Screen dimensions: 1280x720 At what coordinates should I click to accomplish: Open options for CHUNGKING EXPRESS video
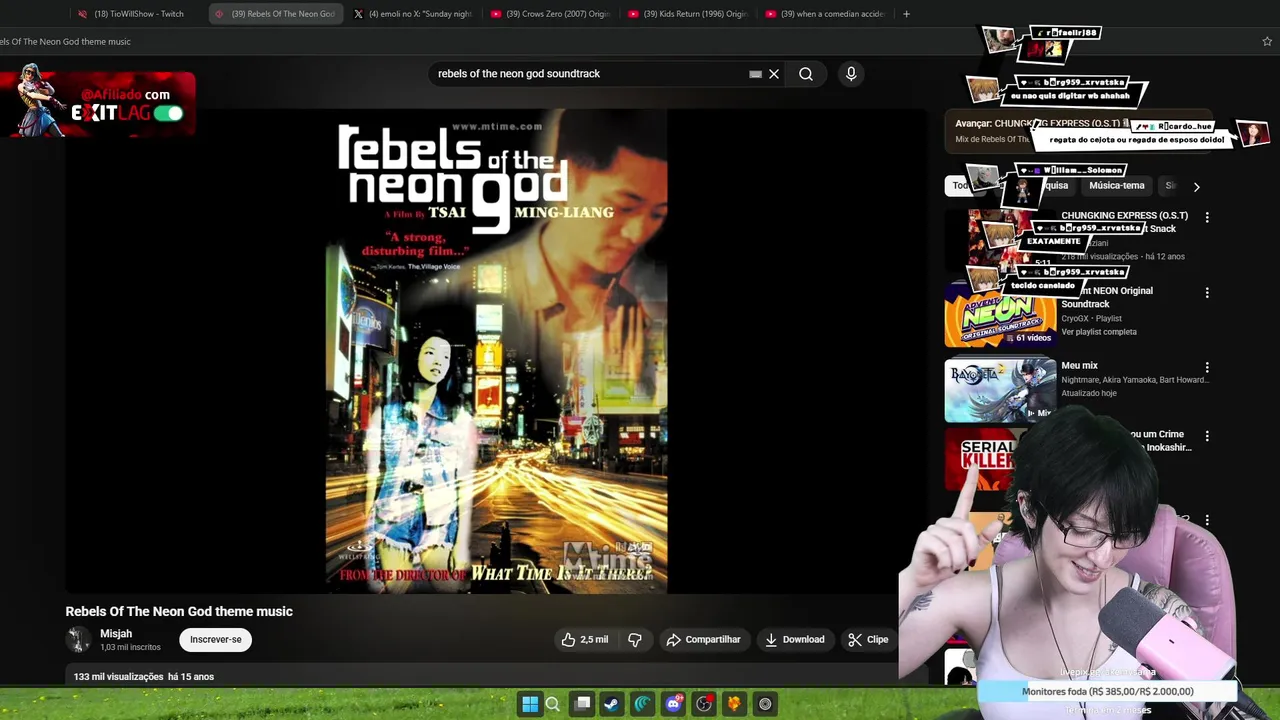pos(1207,217)
